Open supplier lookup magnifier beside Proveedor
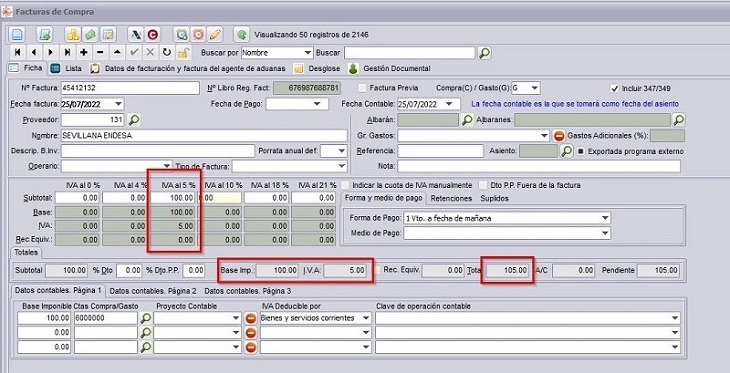The image size is (730, 373). [x=134, y=120]
